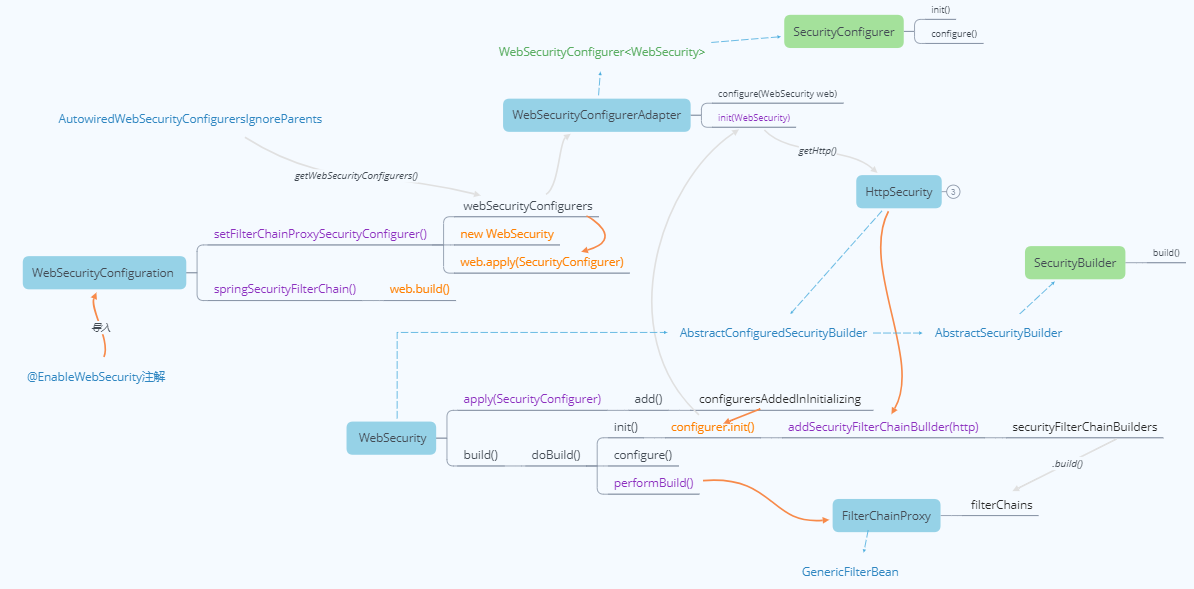Click the AbstractConfiguredSecurityBuilder label

(773, 332)
